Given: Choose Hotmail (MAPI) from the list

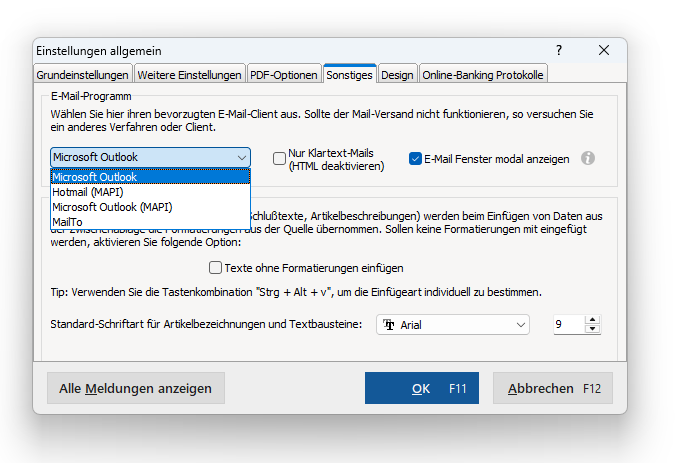Looking at the screenshot, I should pyautogui.click(x=87, y=192).
